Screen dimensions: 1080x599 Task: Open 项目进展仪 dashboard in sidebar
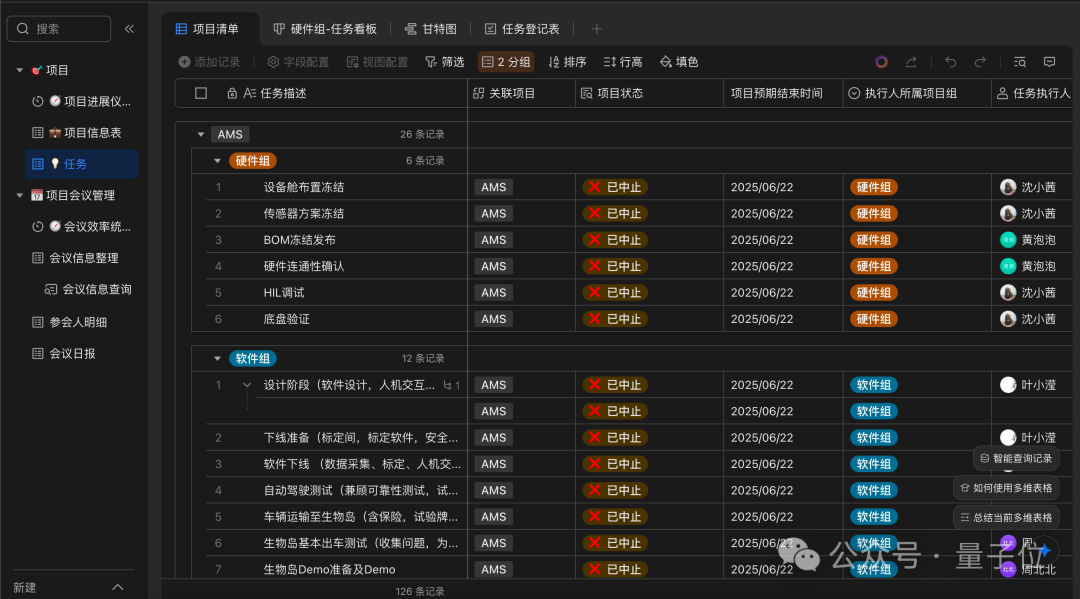[x=81, y=101]
